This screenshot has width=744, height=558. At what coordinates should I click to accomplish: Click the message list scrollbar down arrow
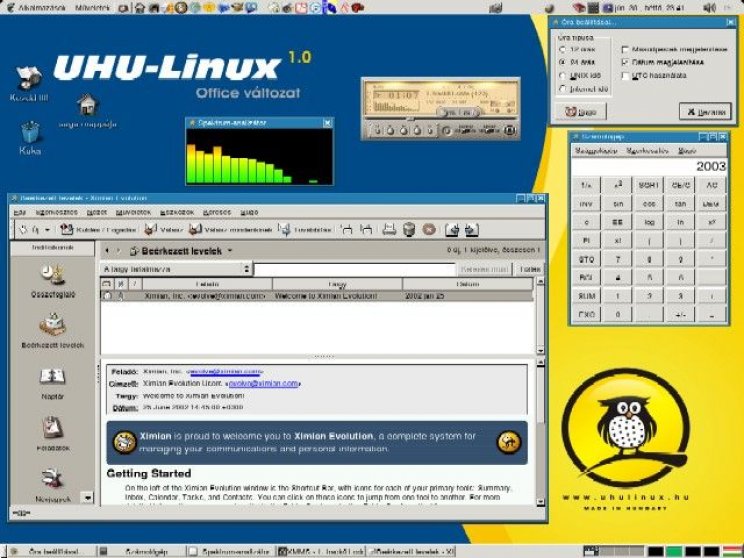[x=540, y=350]
